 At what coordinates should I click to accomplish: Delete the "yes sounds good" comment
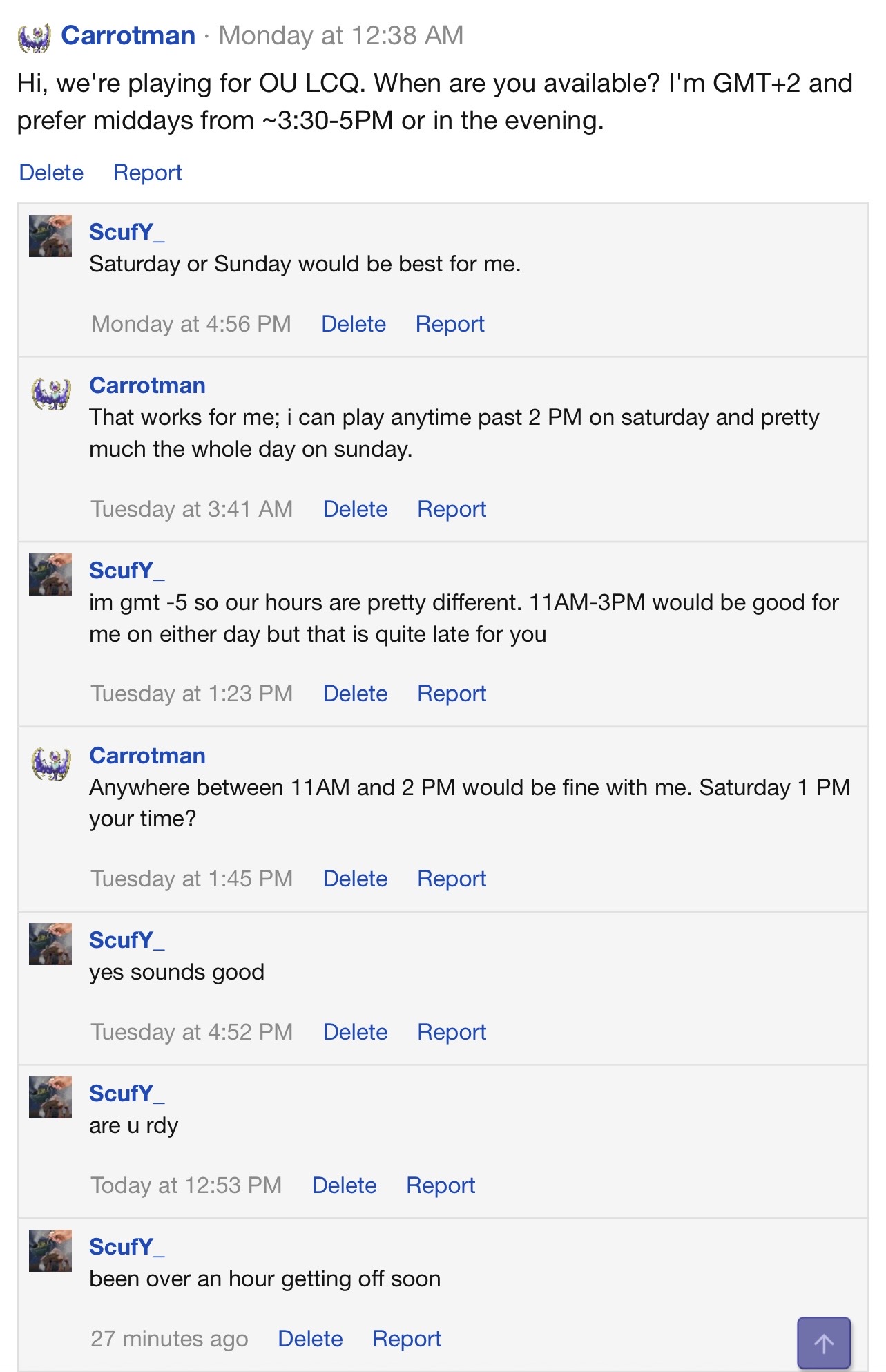[355, 1032]
